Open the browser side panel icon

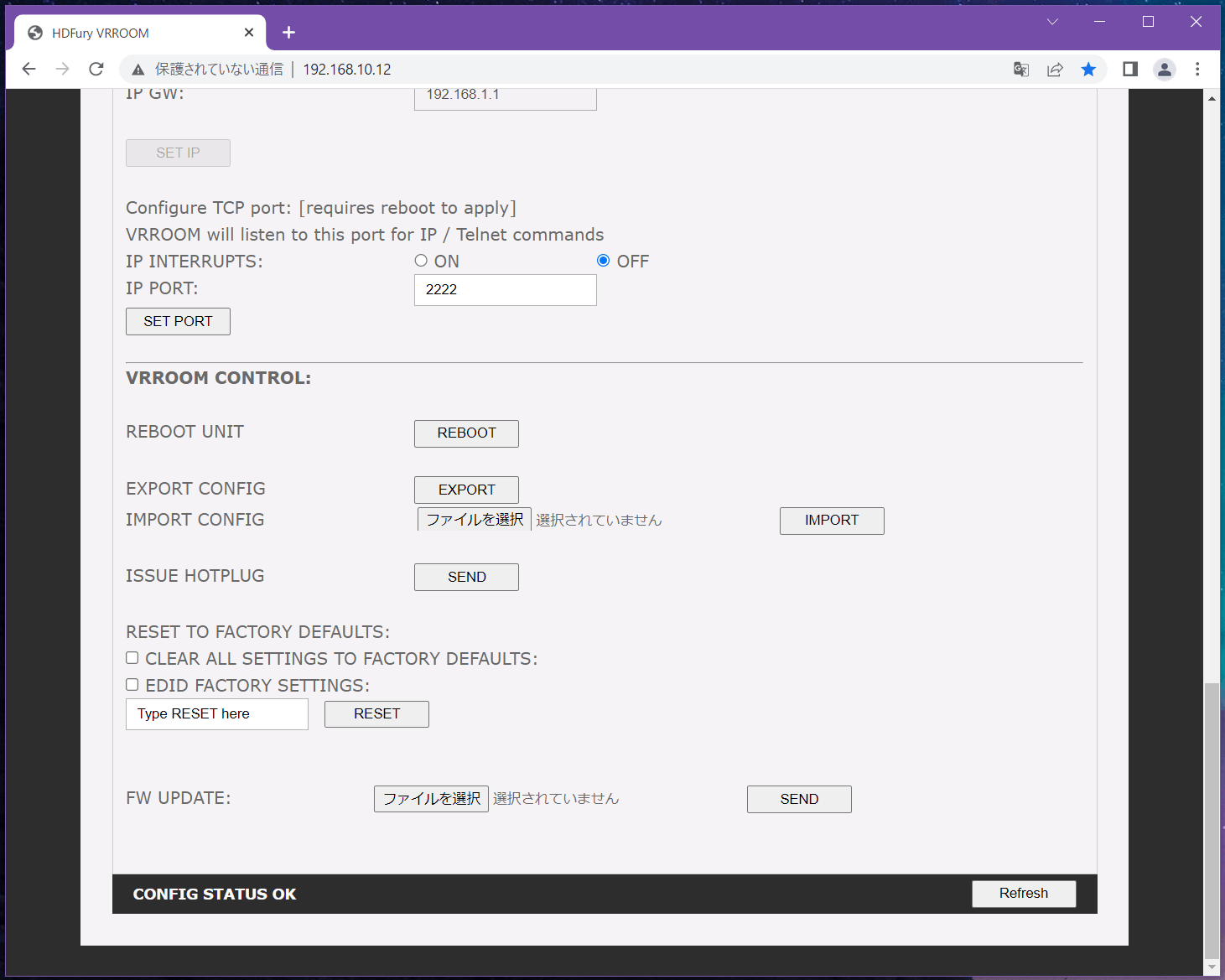(1130, 69)
